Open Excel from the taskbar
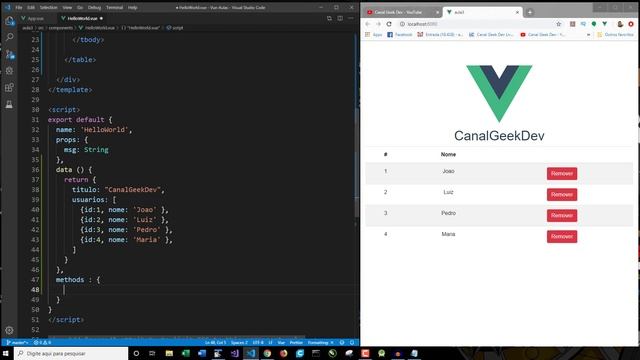Viewport: 640px width, 360px height. click(x=185, y=353)
